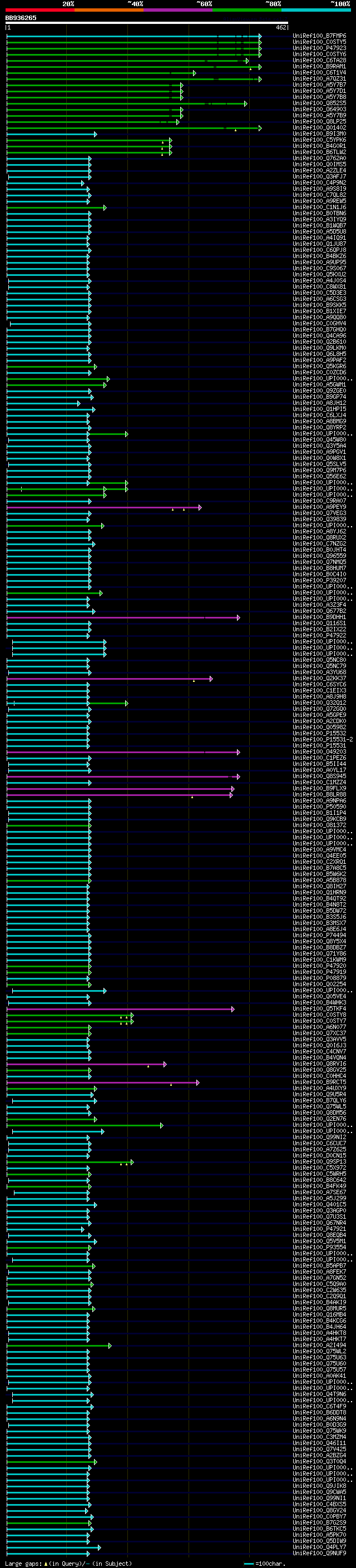Select label UniRef100_A2I494
The image size is (356, 1568).
[319, 1345]
